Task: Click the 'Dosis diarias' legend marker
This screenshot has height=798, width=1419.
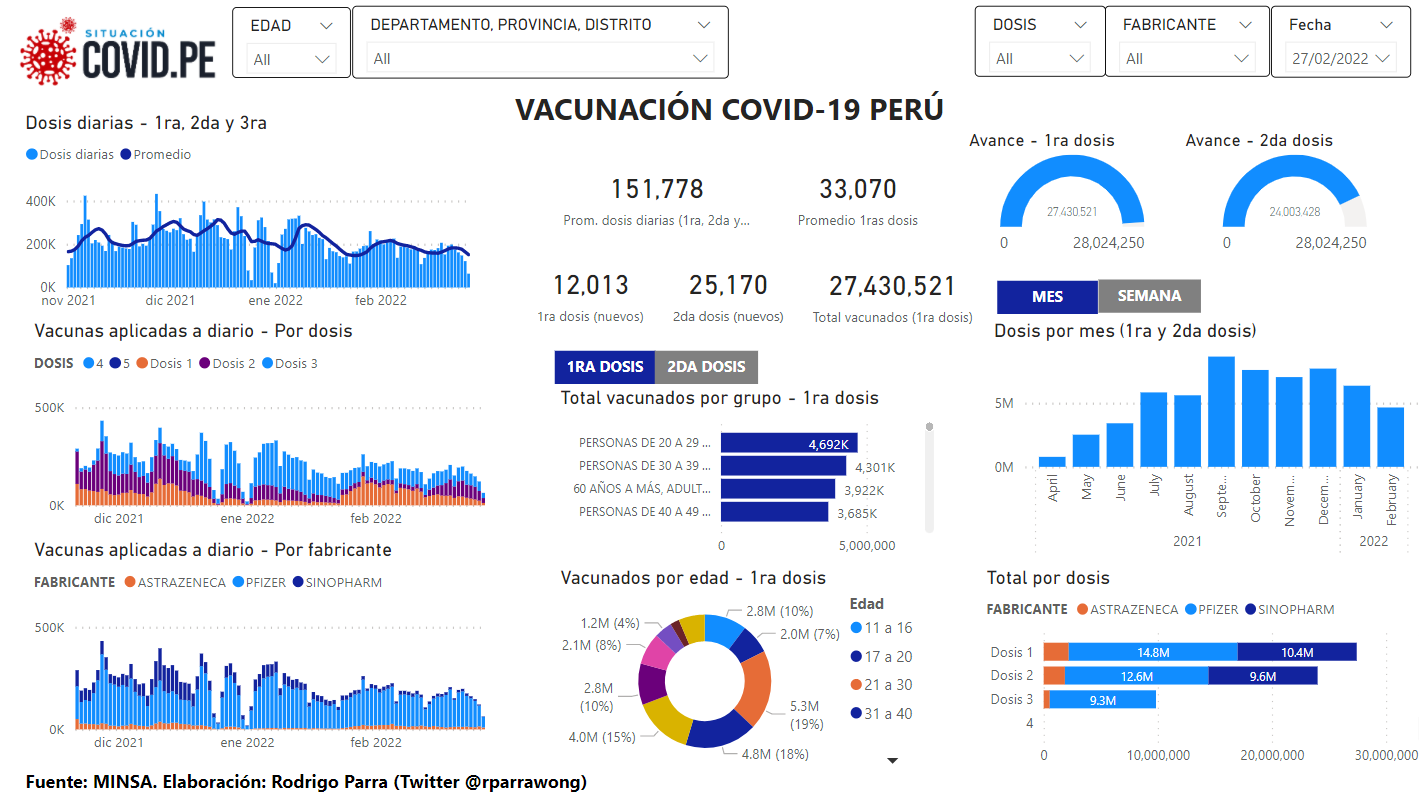Action: pos(32,155)
